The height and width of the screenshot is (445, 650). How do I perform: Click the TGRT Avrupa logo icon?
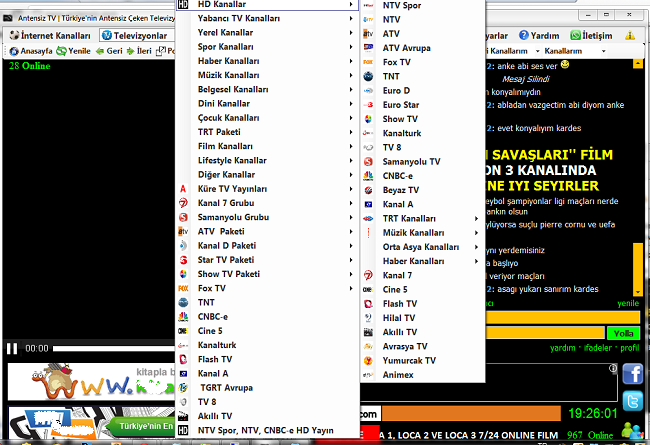(x=183, y=388)
